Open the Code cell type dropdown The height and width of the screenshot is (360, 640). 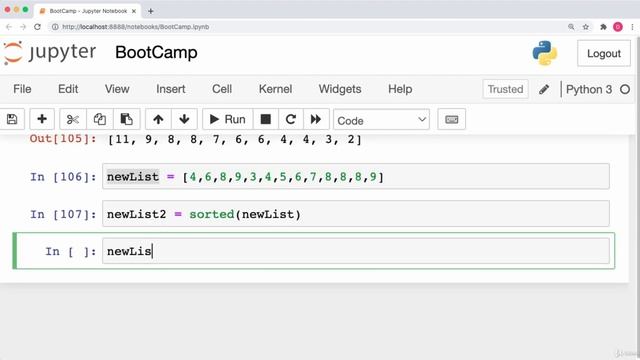tap(381, 120)
